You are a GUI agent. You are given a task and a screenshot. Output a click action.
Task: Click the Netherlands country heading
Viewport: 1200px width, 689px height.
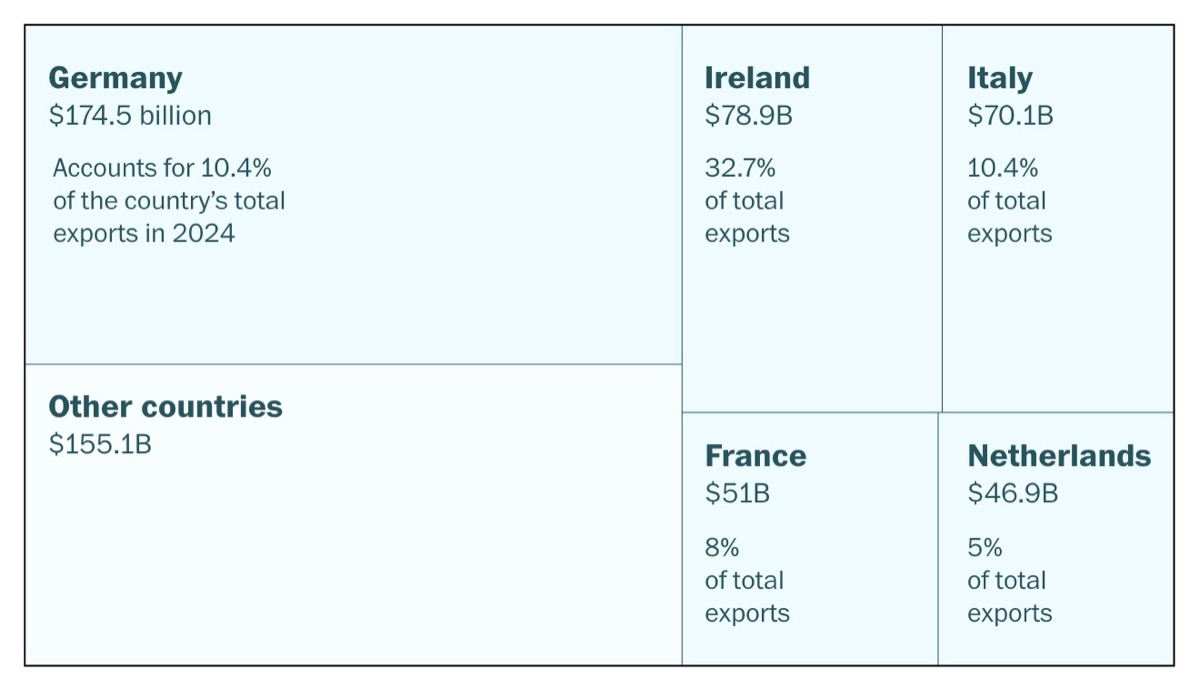click(x=1059, y=456)
